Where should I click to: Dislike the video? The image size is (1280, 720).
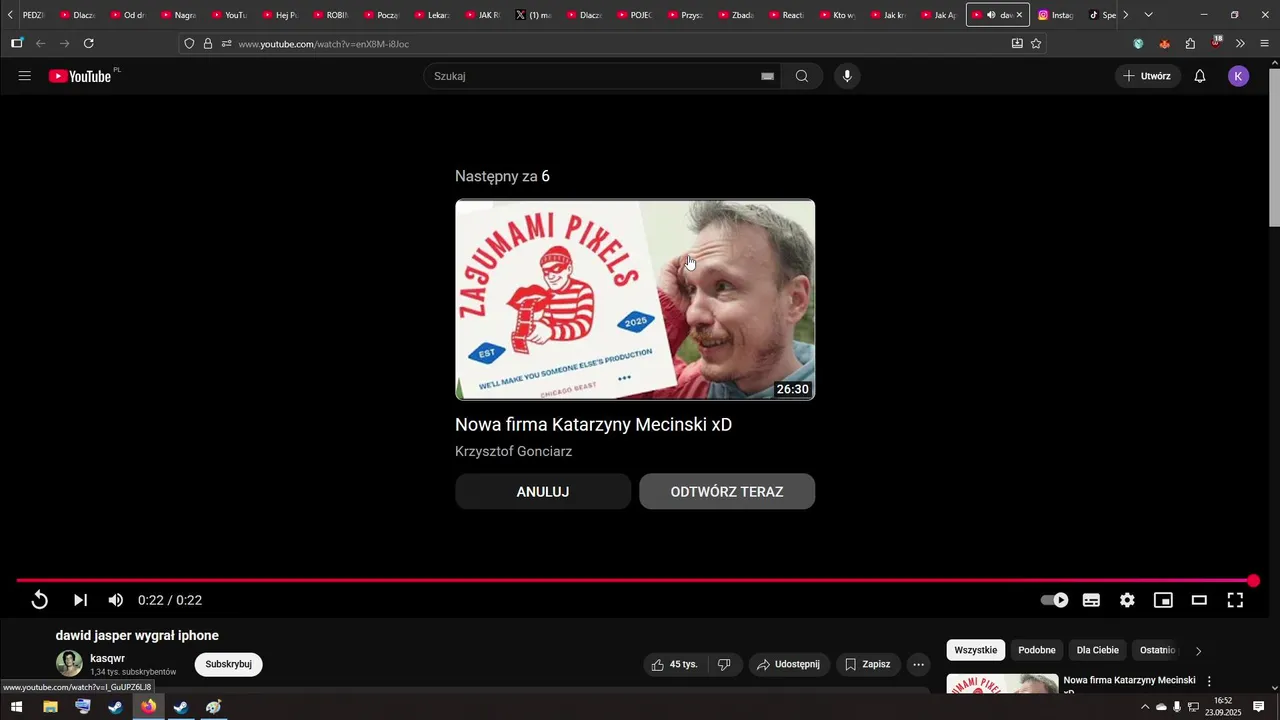[725, 664]
